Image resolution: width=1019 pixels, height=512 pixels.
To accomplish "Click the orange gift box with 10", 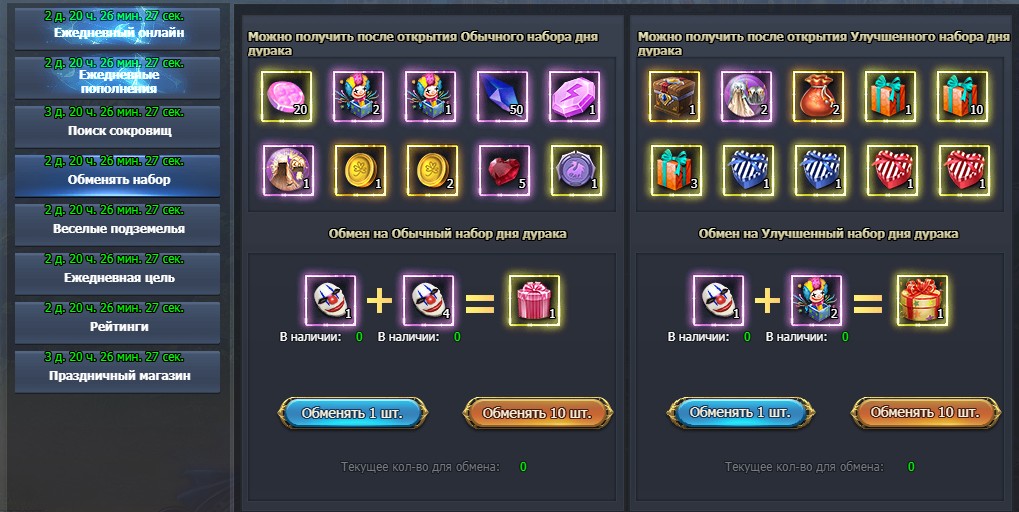I will [x=962, y=97].
